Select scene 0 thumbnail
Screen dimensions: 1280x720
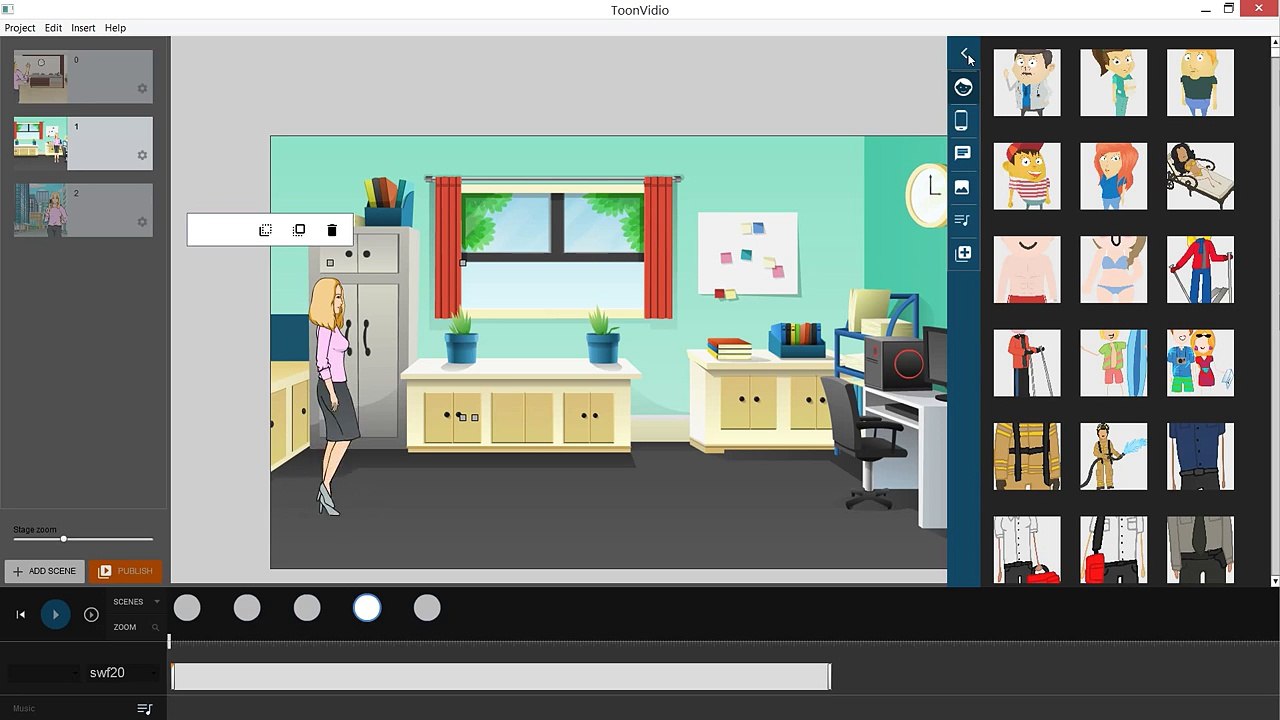(40, 77)
